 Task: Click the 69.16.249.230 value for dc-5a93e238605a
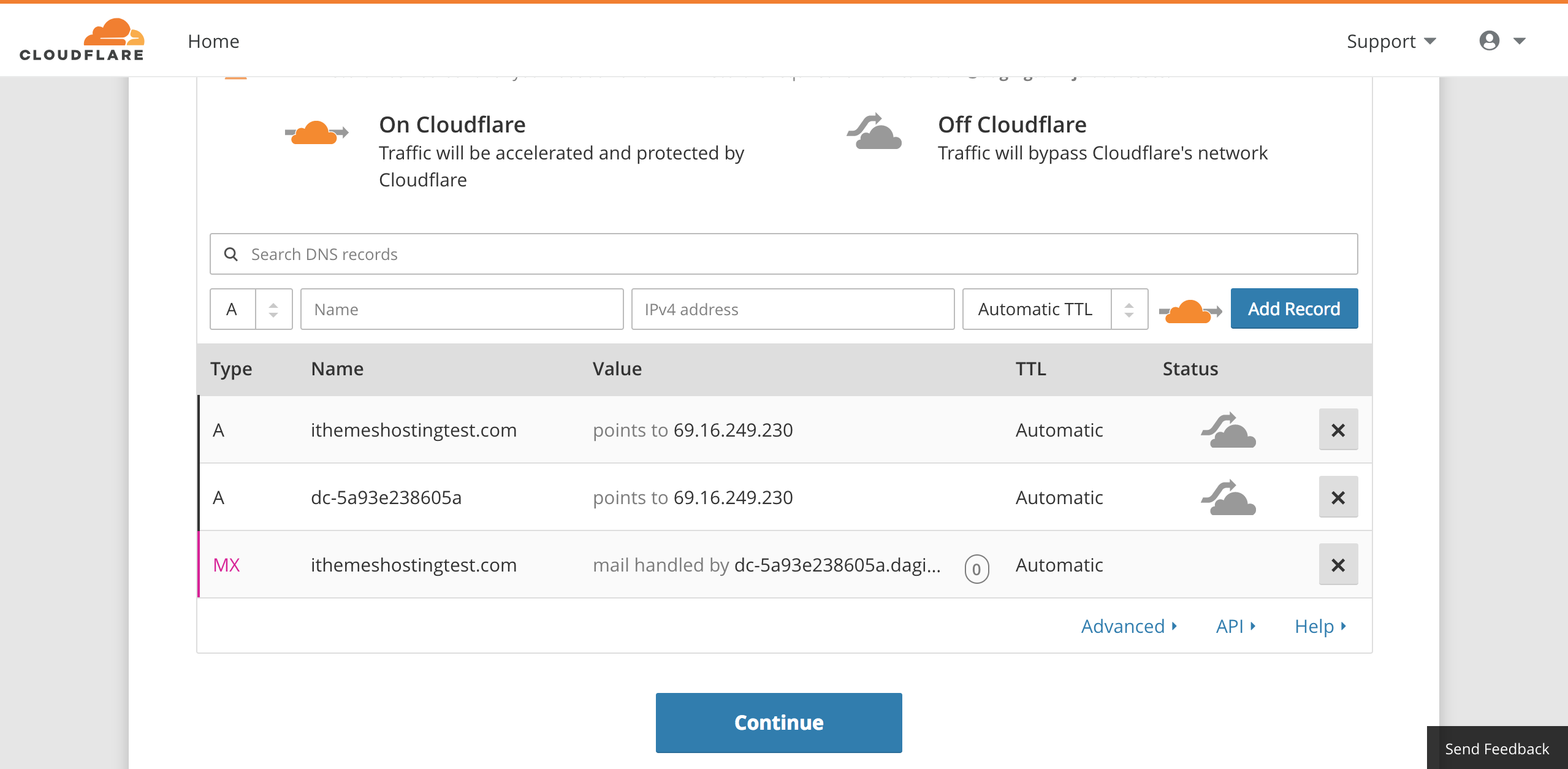tap(733, 497)
